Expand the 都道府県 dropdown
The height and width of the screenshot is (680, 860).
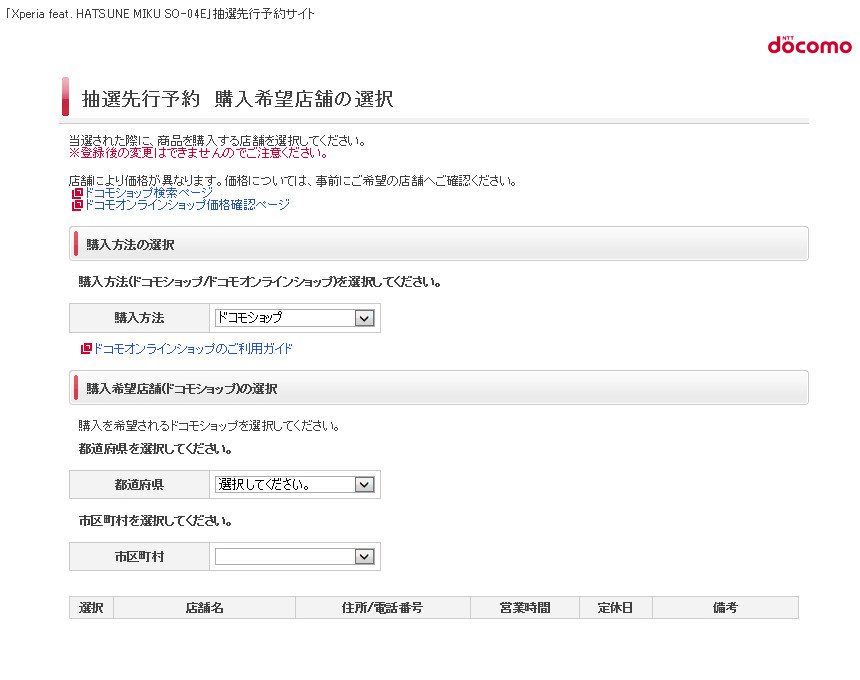coord(295,485)
